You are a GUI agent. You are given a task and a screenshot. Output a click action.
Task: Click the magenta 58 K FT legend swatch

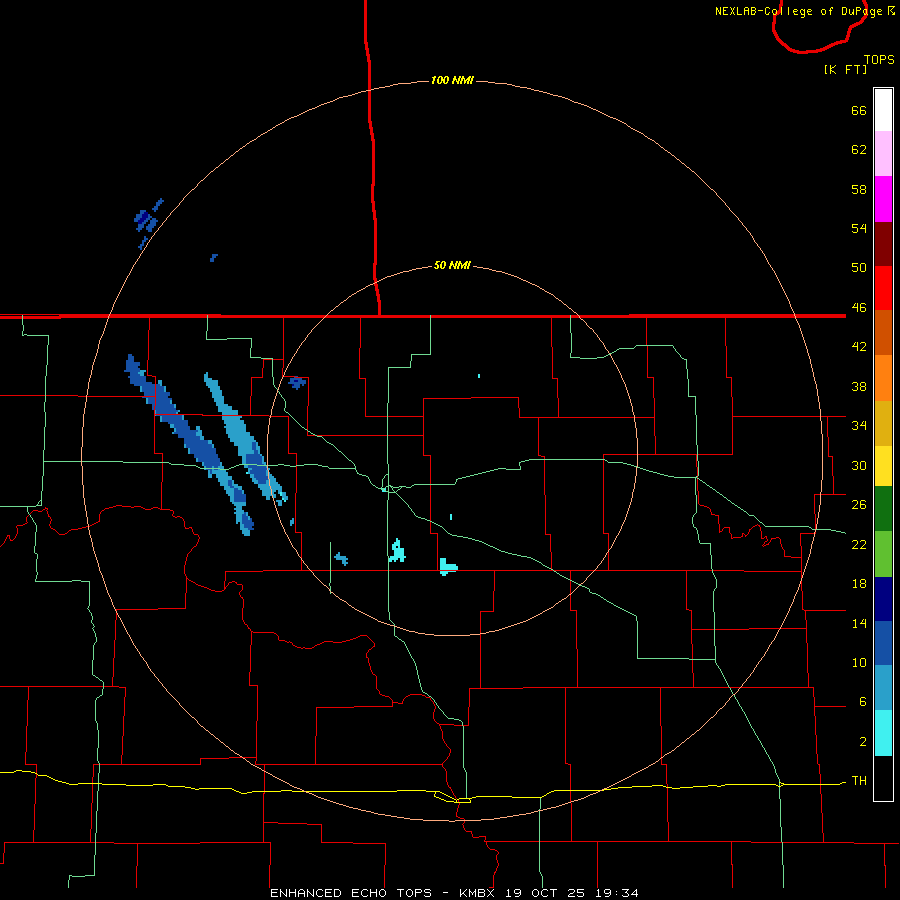[883, 199]
